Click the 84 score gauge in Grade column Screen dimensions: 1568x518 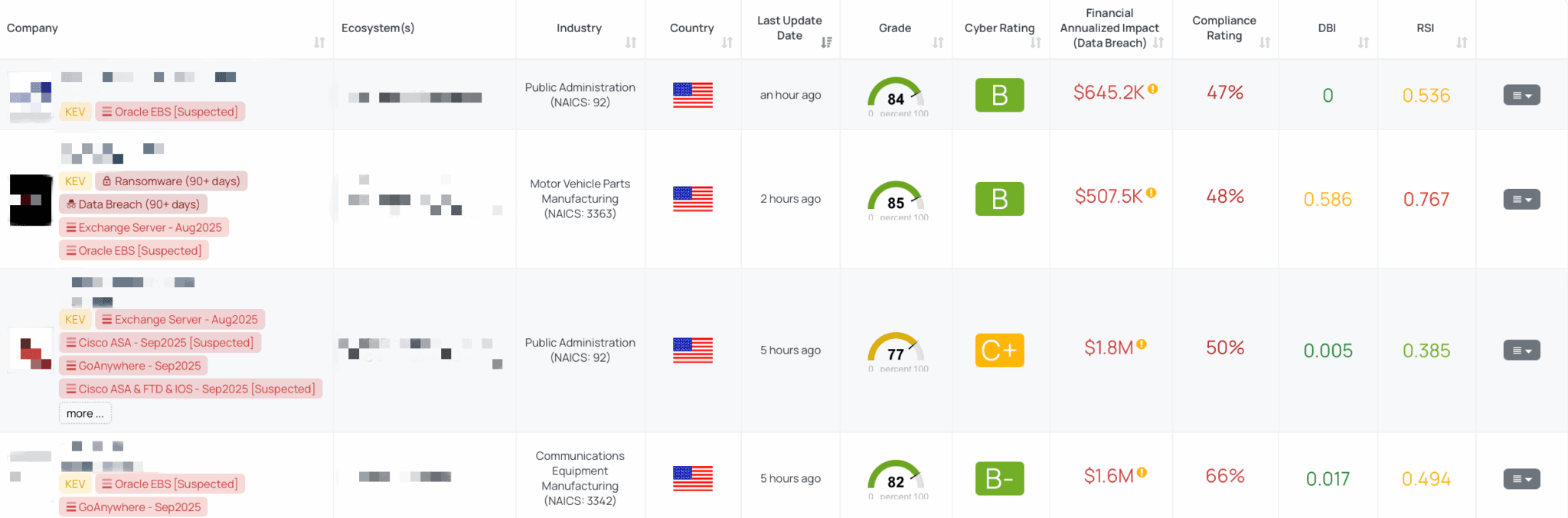[896, 96]
